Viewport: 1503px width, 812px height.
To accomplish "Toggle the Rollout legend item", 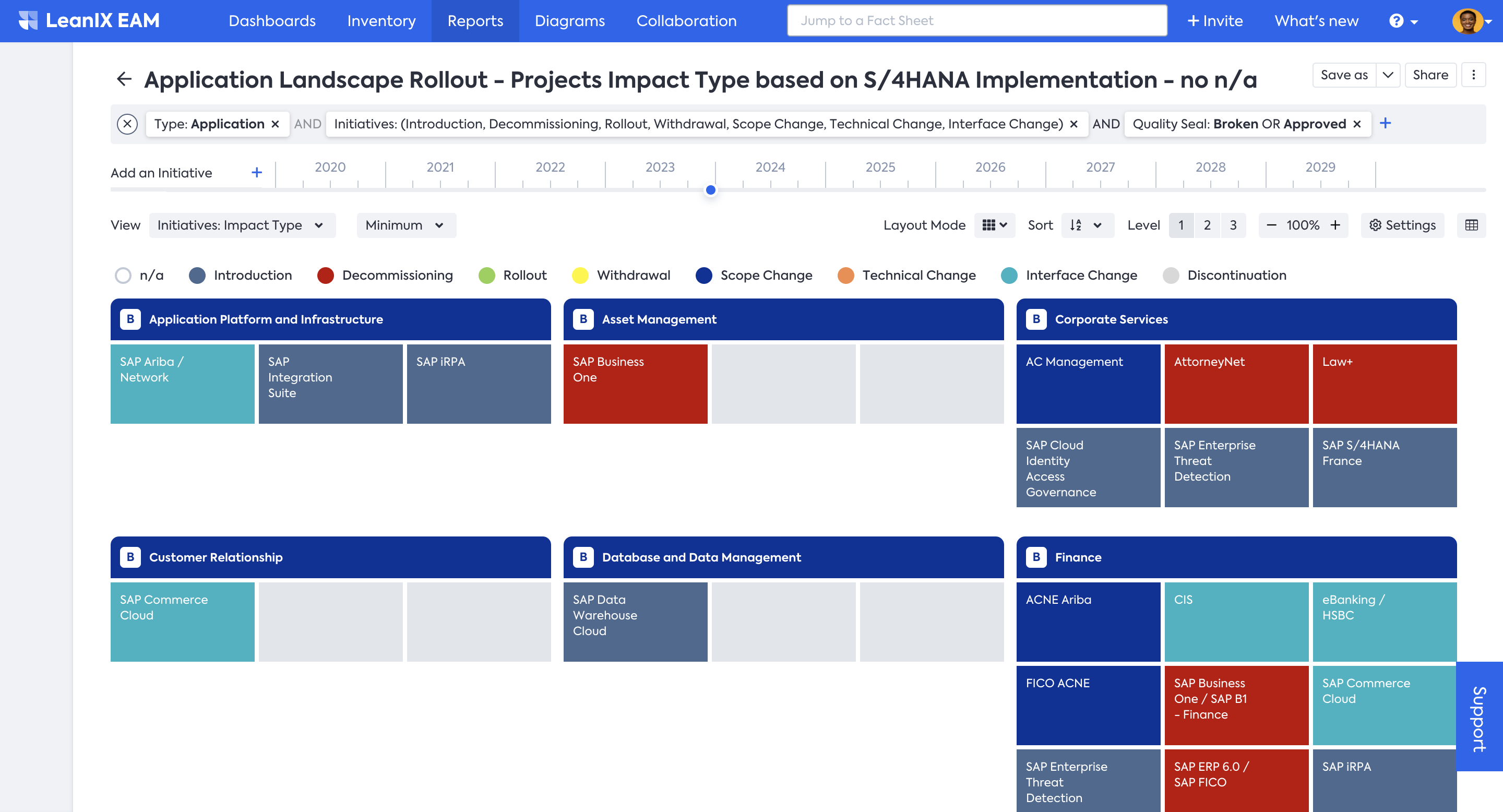I will point(512,276).
